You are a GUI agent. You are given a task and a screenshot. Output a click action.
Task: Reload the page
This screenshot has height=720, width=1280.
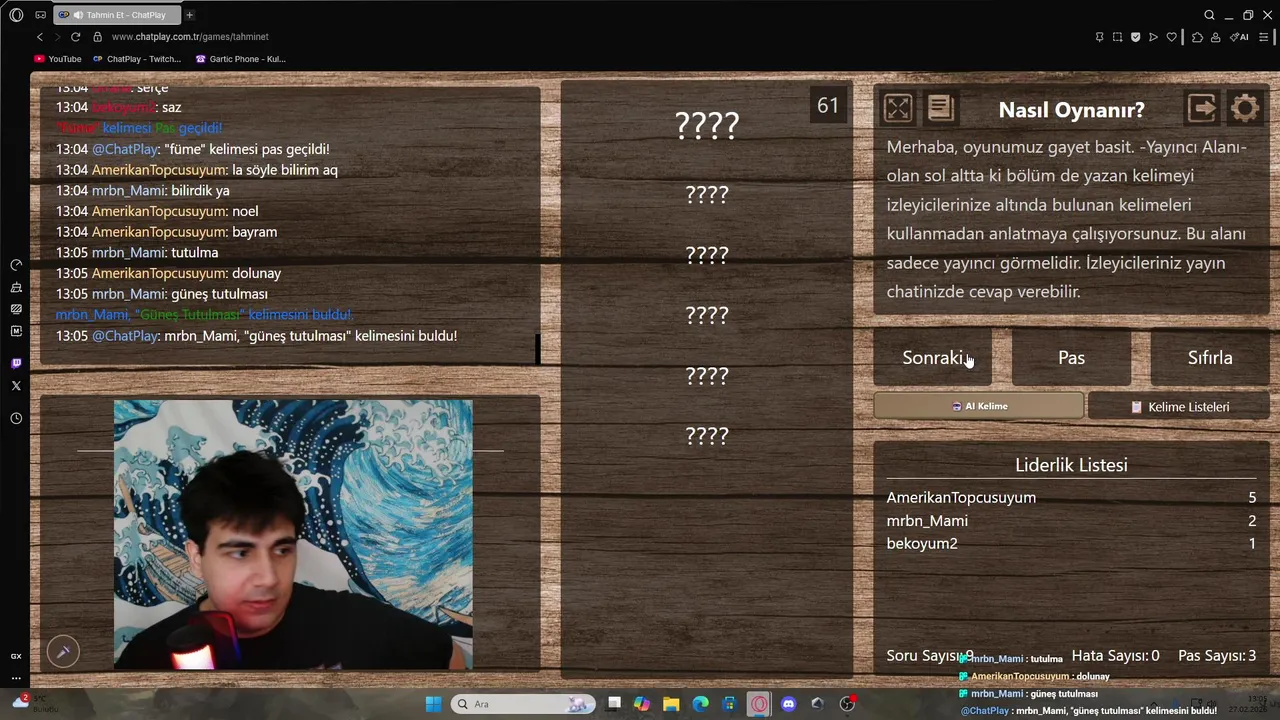[x=75, y=37]
